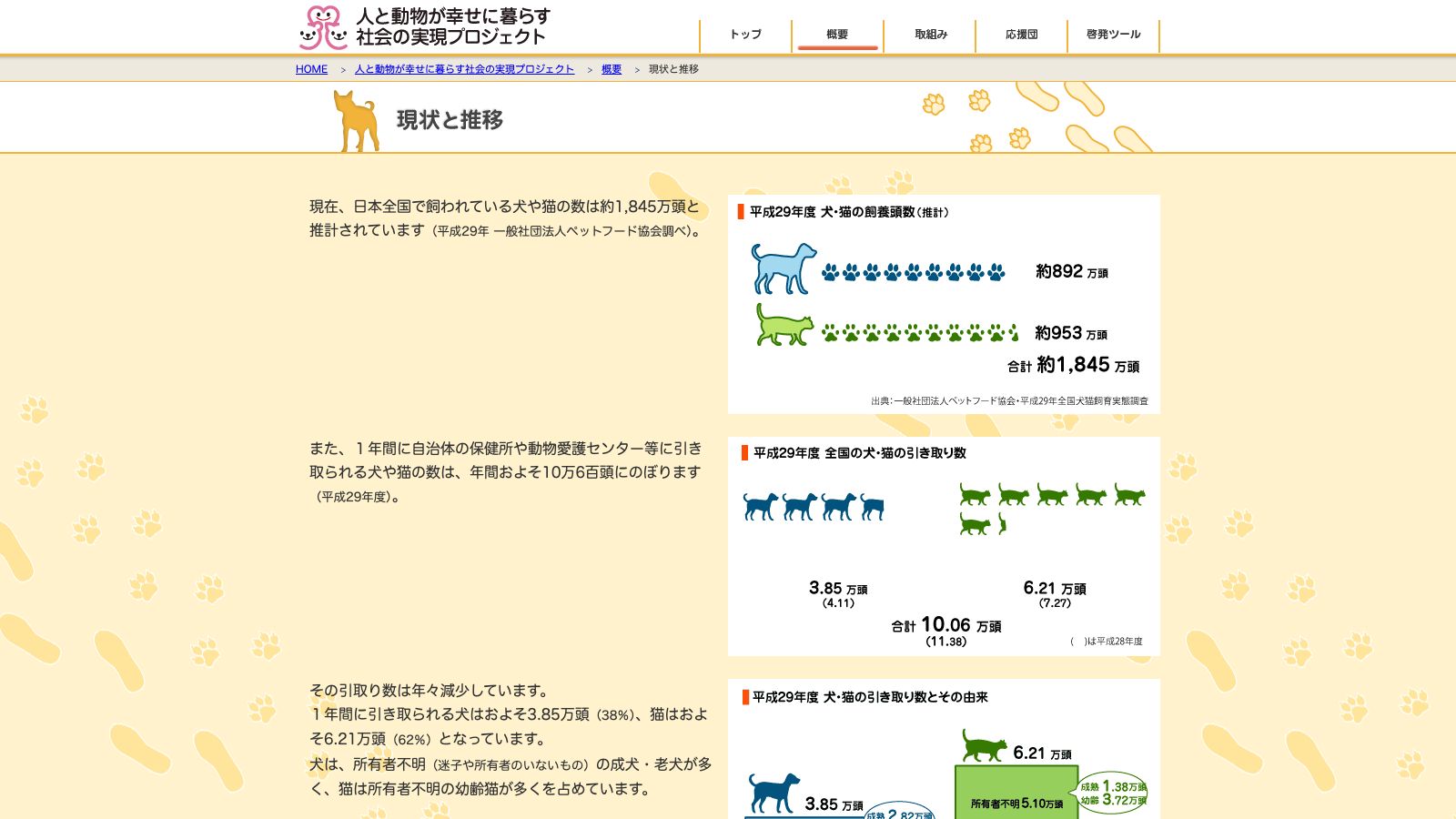Click the 平成29年度 犬・猫の引き取り数とその由来 chart title
The image size is (1456, 819).
[870, 697]
